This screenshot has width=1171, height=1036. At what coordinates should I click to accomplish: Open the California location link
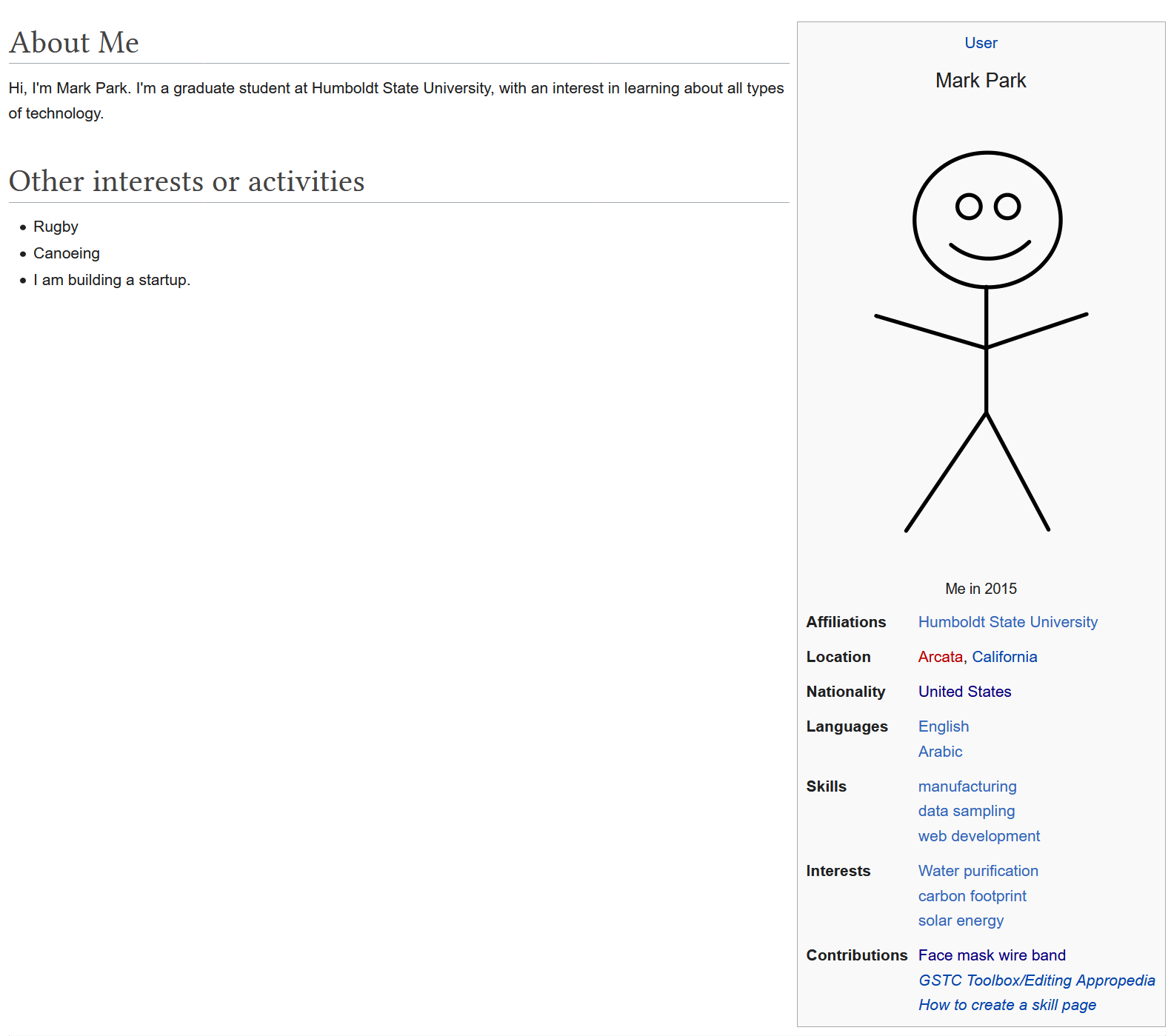(x=1004, y=657)
